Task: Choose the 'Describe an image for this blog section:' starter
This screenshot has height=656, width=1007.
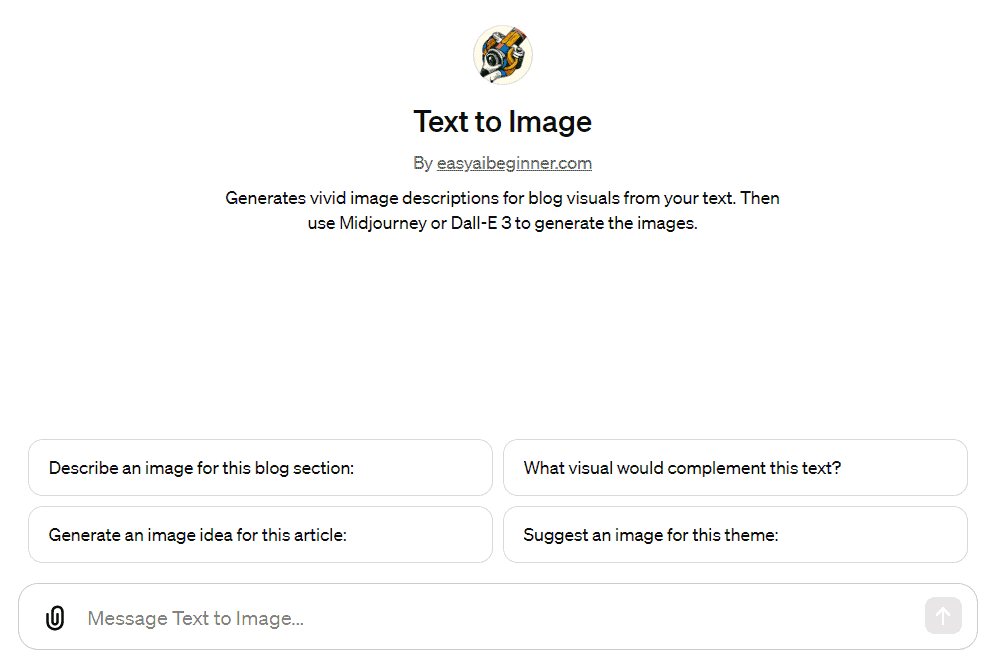Action: [x=260, y=467]
